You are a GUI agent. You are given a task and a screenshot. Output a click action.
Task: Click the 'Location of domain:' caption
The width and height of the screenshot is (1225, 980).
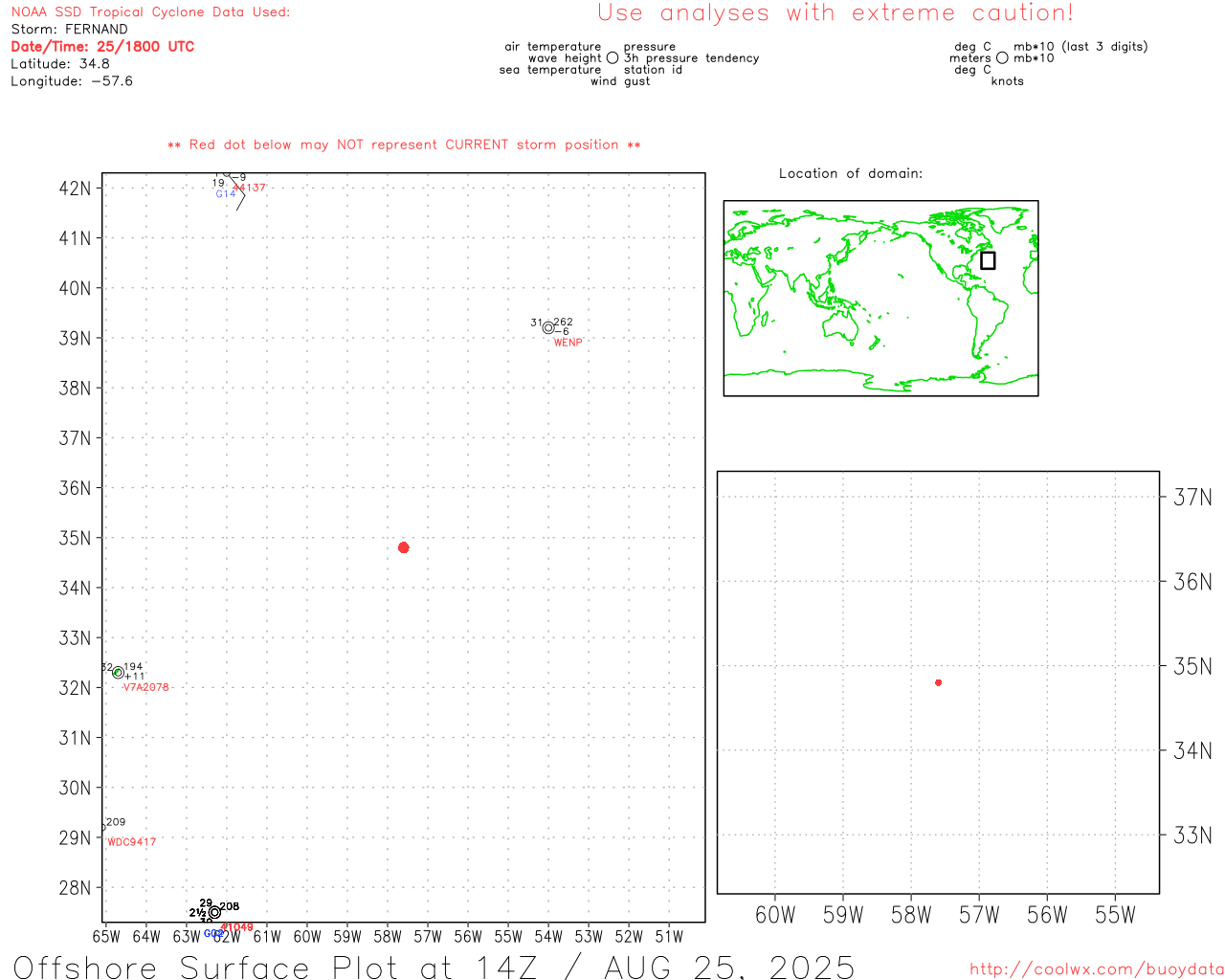(851, 173)
